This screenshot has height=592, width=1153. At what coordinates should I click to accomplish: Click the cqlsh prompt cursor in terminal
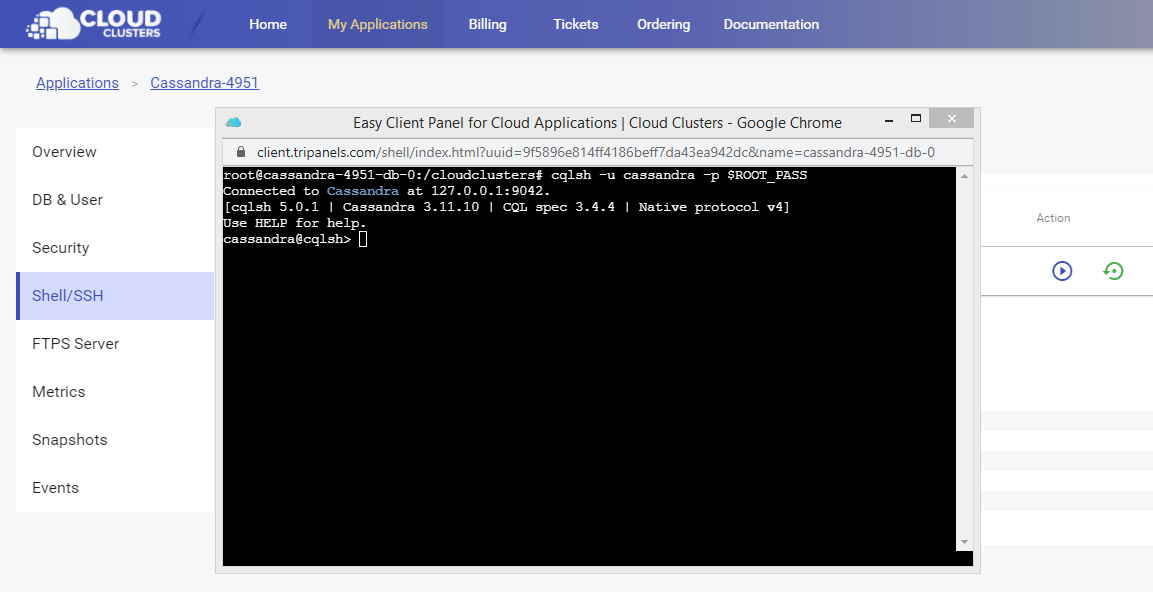(x=363, y=239)
